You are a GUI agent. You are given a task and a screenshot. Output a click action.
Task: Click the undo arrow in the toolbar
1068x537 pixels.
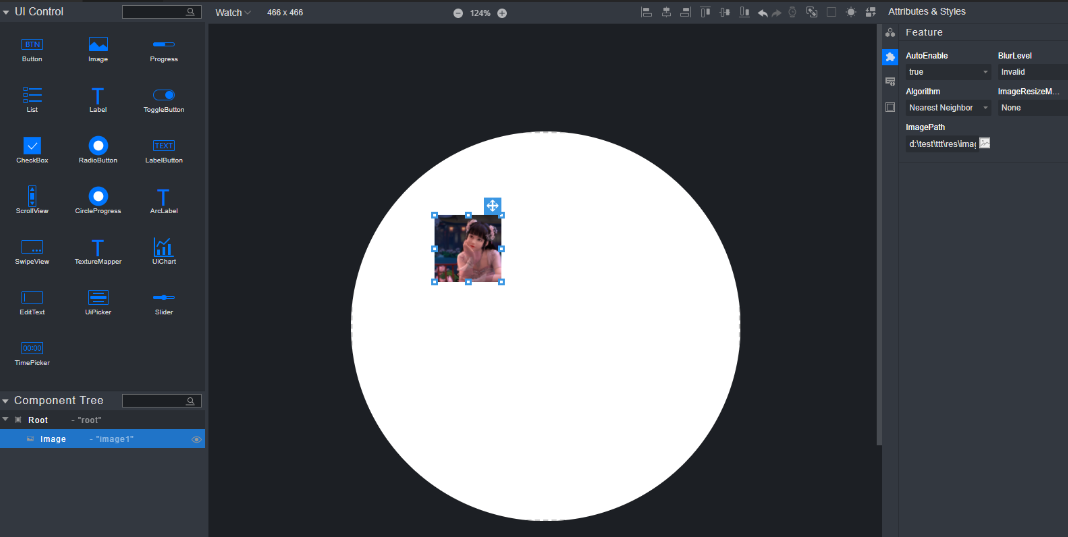(x=763, y=13)
